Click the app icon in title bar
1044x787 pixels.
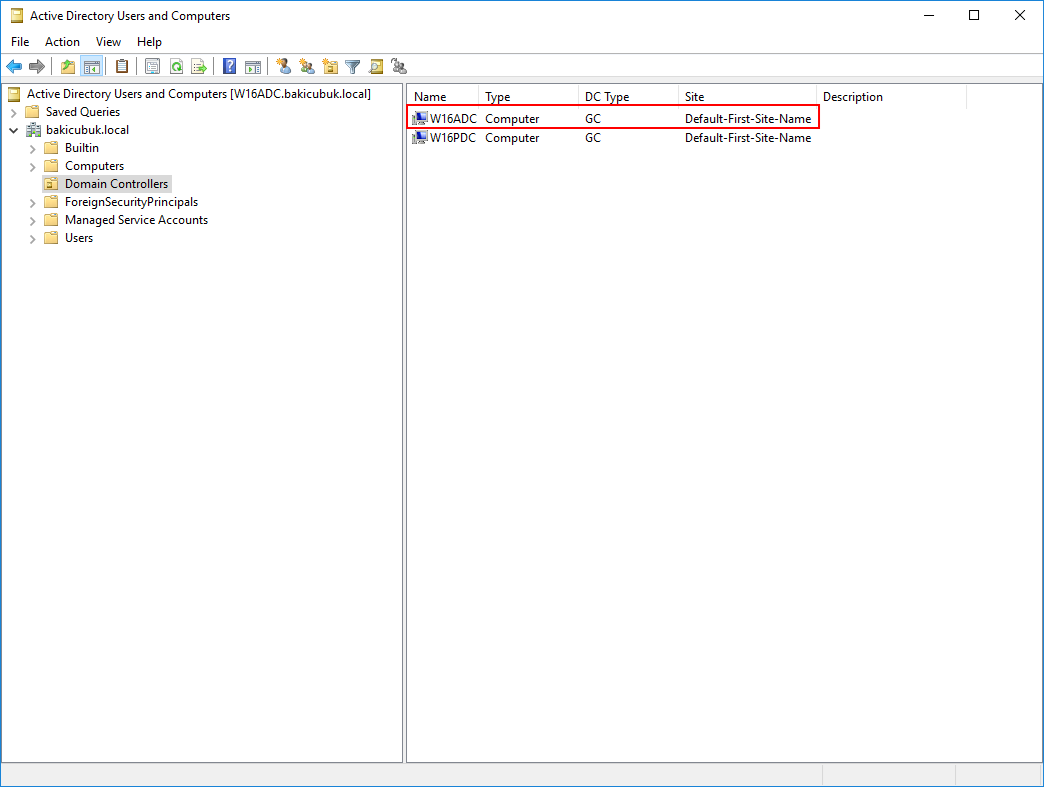(x=17, y=15)
